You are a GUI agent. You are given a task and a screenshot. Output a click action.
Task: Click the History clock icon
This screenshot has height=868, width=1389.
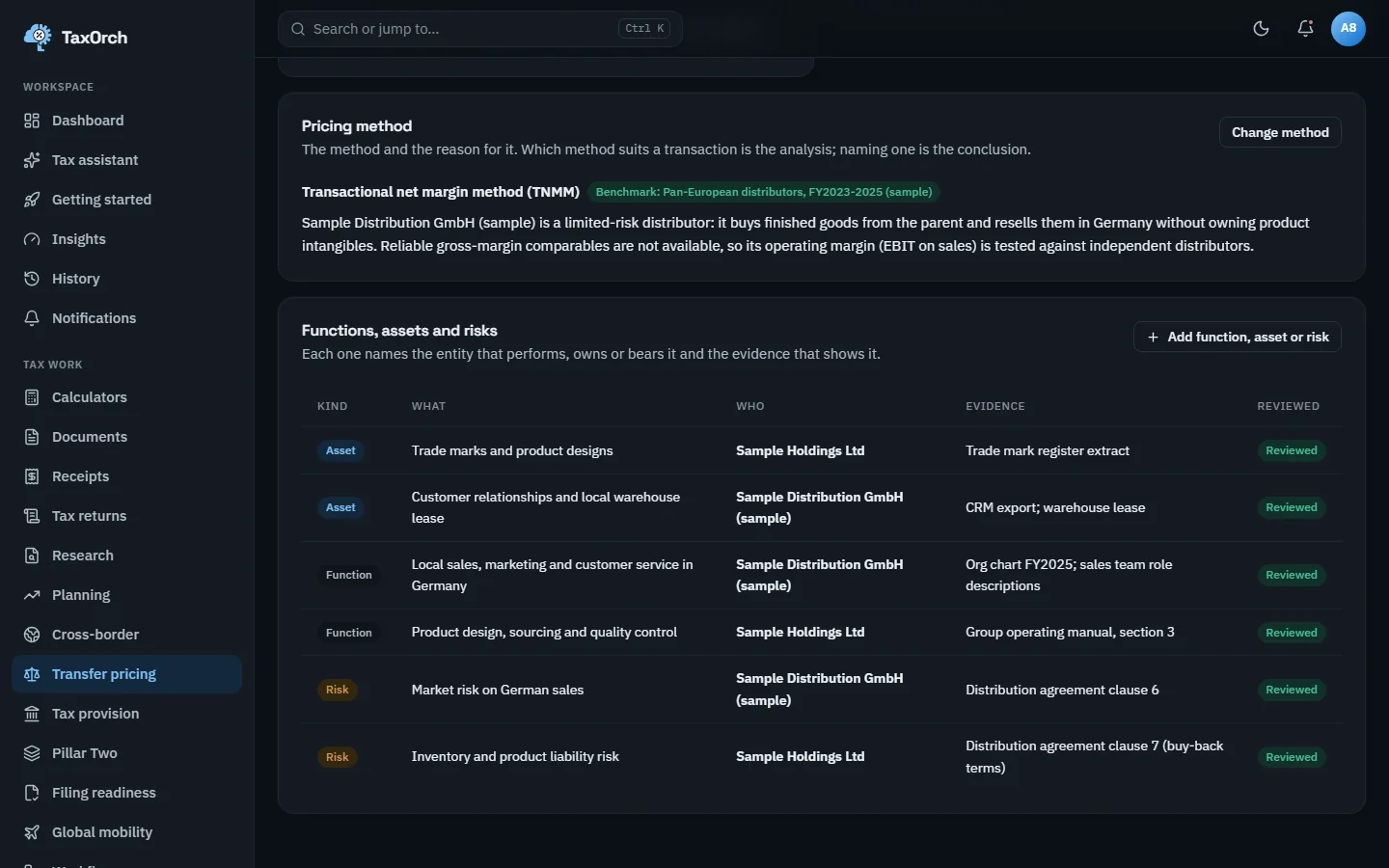pos(32,279)
